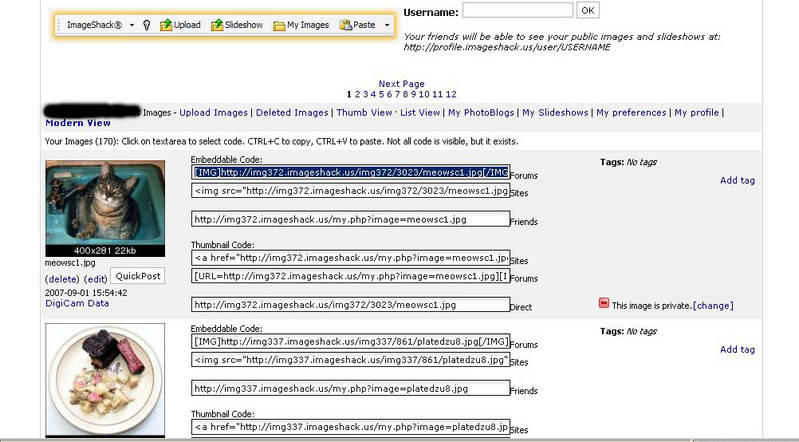799x442 pixels.
Task: Go to Next Page link
Action: (401, 84)
